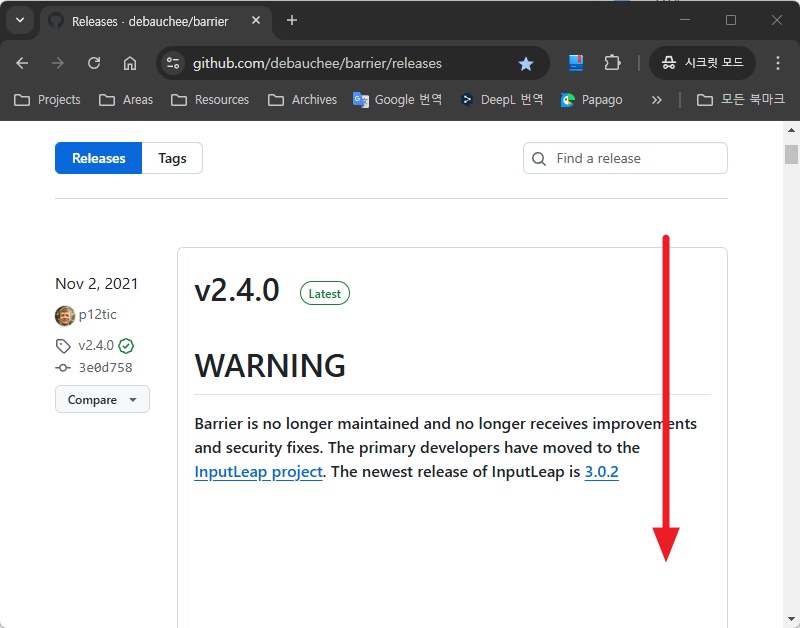Click the scrollbar down arrow
The image size is (800, 628).
click(791, 619)
